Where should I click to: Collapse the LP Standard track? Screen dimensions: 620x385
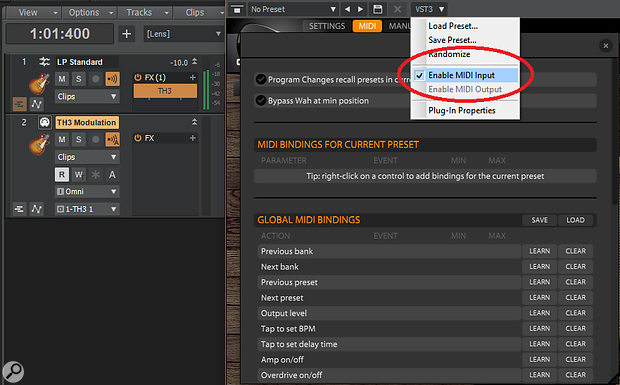click(194, 62)
